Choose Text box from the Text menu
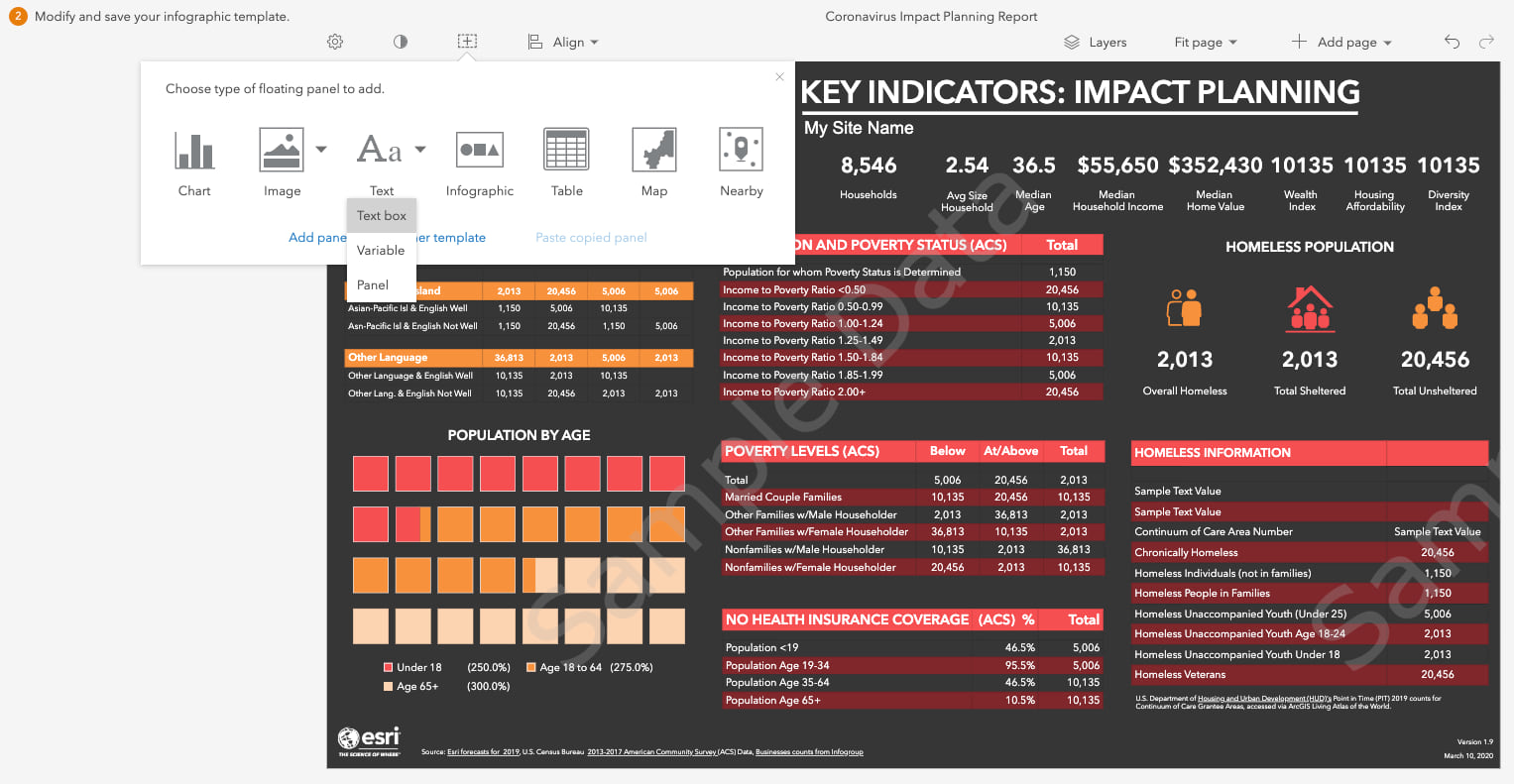The width and height of the screenshot is (1514, 784). pos(382,215)
